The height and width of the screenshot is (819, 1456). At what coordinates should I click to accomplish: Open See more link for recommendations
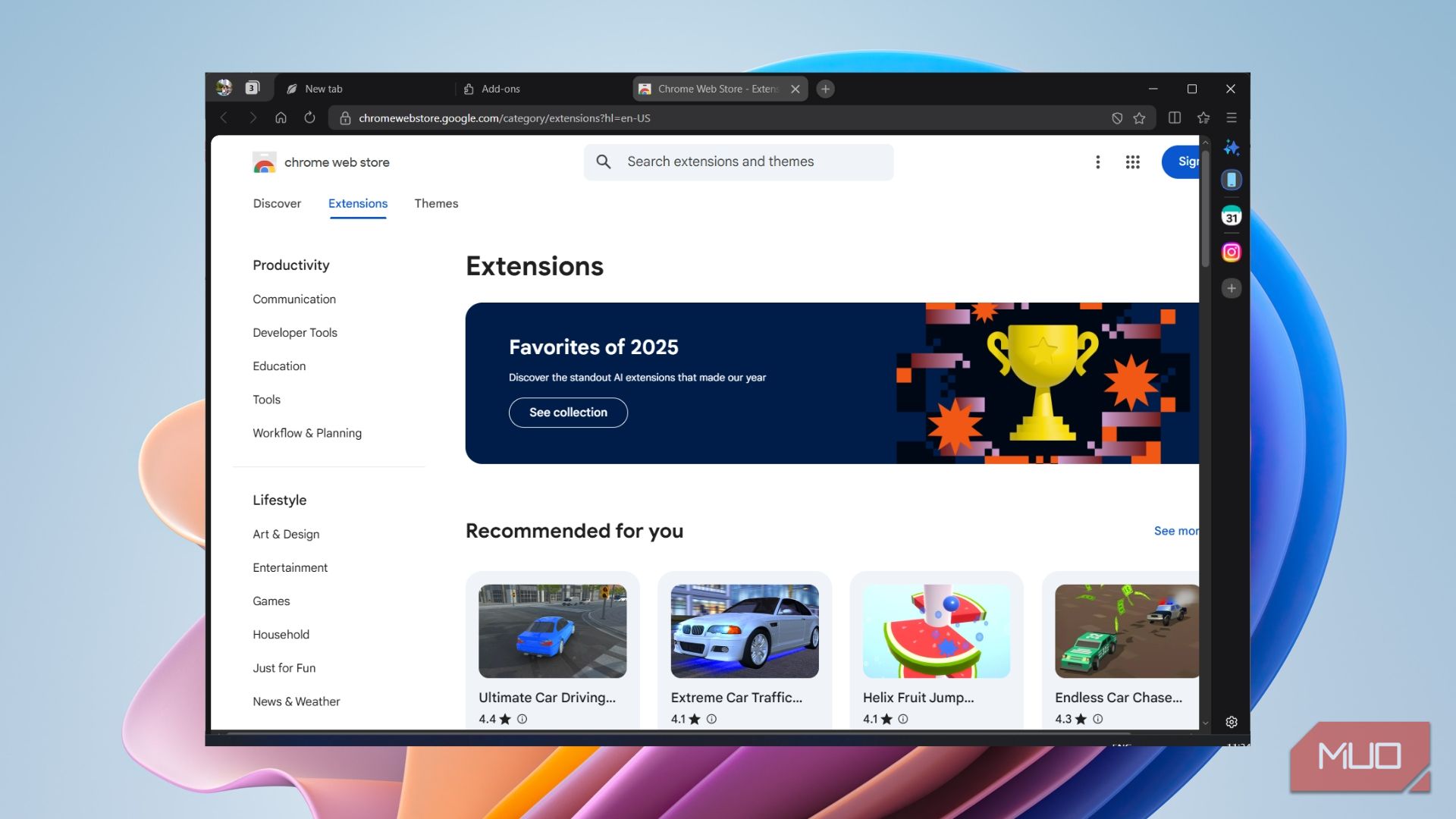1176,531
